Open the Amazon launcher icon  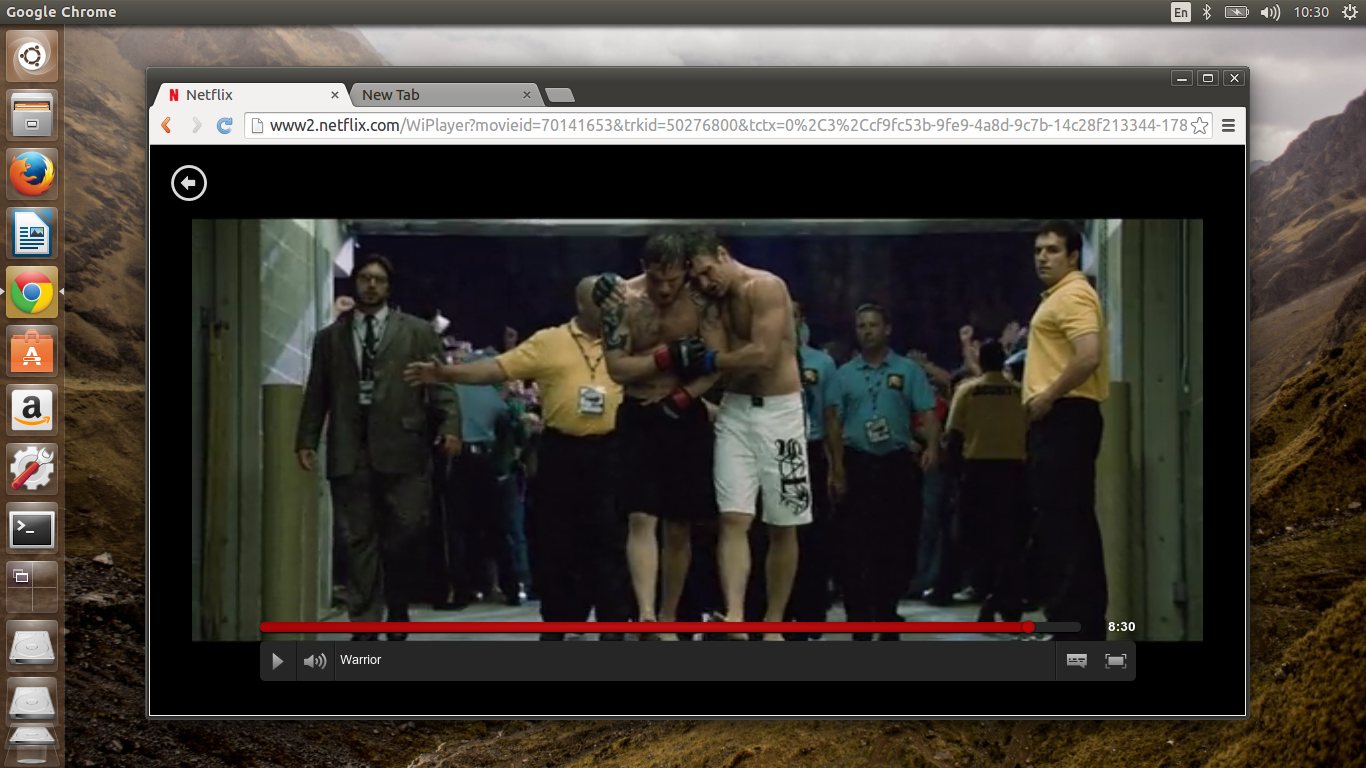[x=32, y=410]
